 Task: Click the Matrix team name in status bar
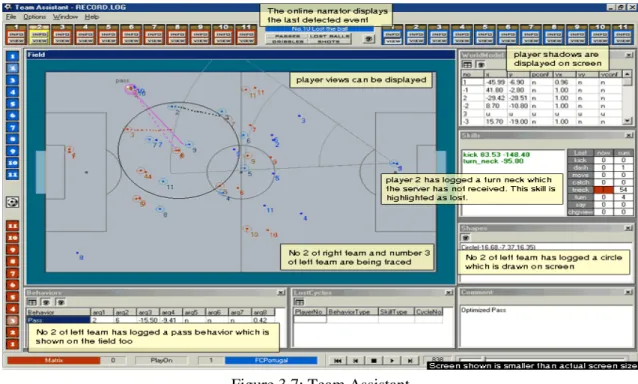pyautogui.click(x=54, y=360)
